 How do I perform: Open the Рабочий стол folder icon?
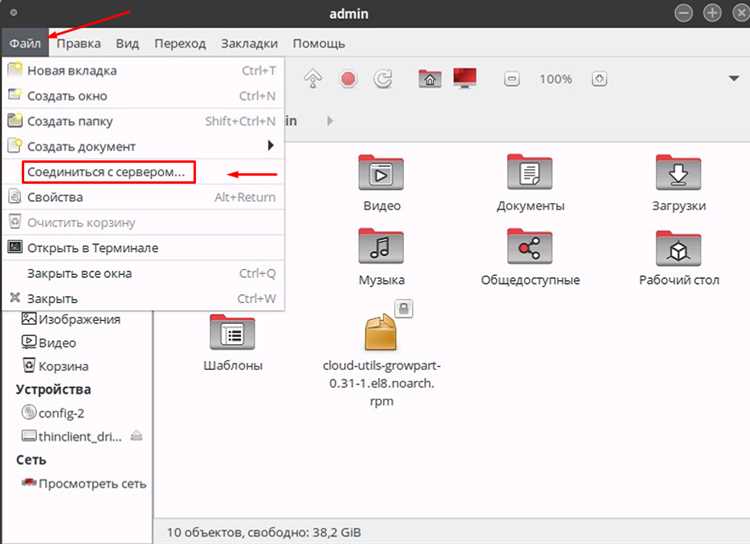tap(679, 248)
